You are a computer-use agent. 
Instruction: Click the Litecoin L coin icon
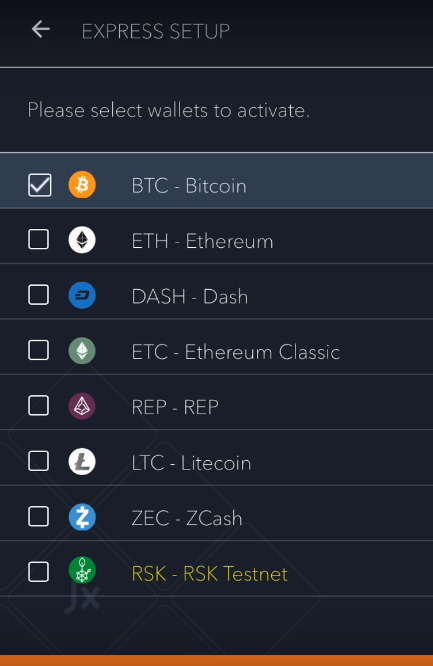(x=82, y=462)
